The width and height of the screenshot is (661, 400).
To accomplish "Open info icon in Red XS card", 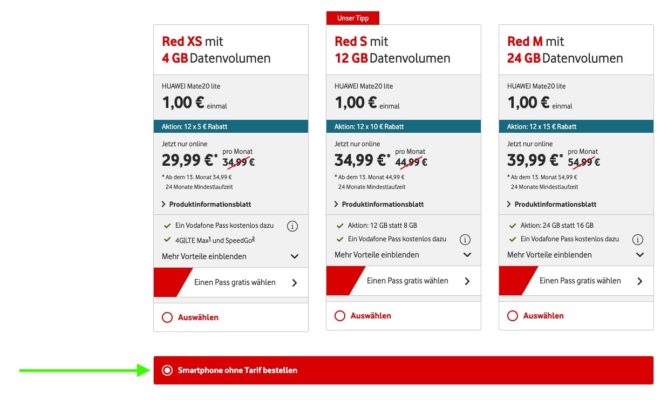I will [292, 226].
